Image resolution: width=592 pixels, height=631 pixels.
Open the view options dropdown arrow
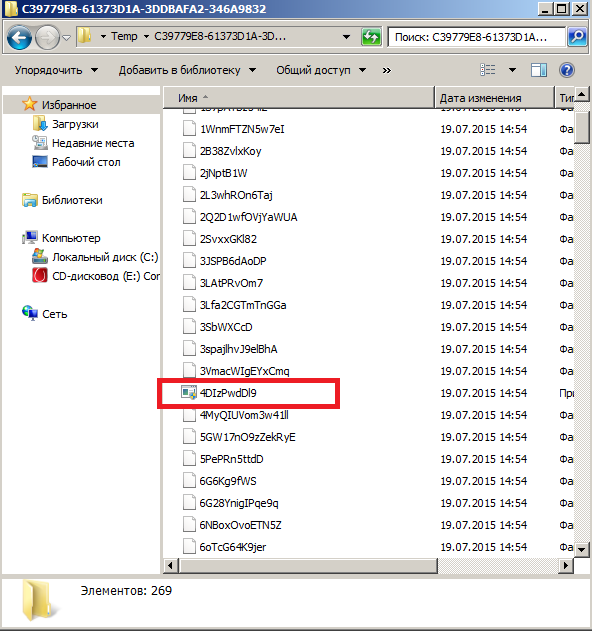512,70
